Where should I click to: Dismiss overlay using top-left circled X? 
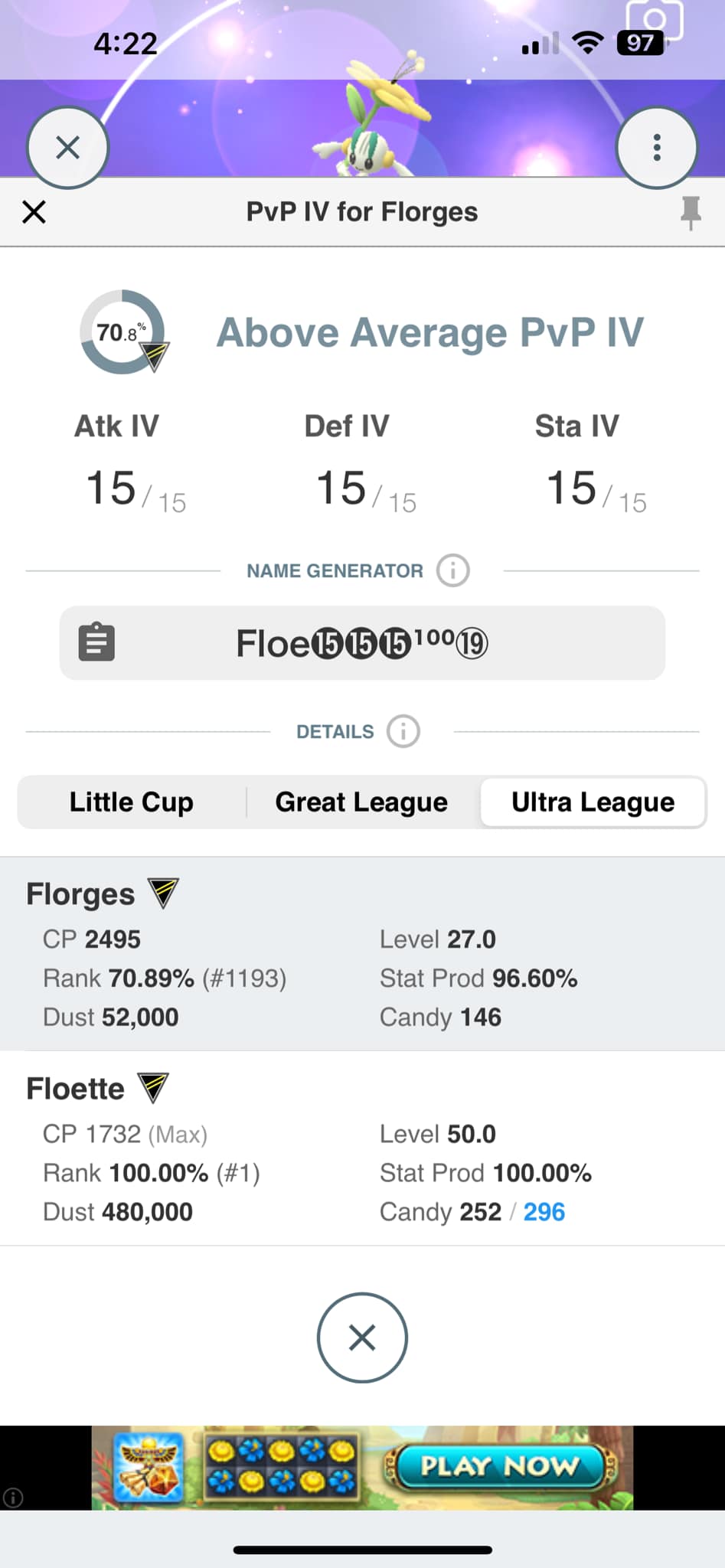[68, 147]
